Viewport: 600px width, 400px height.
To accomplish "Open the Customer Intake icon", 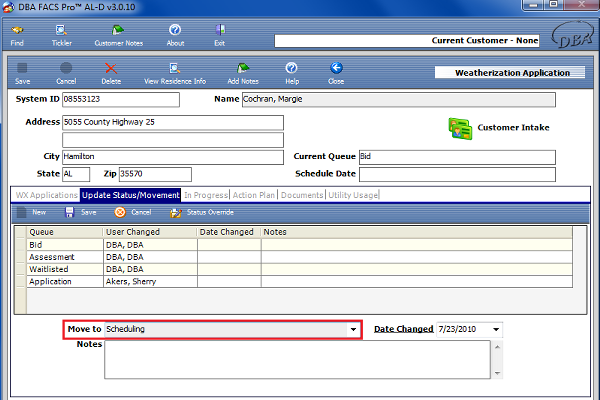I will click(x=460, y=129).
